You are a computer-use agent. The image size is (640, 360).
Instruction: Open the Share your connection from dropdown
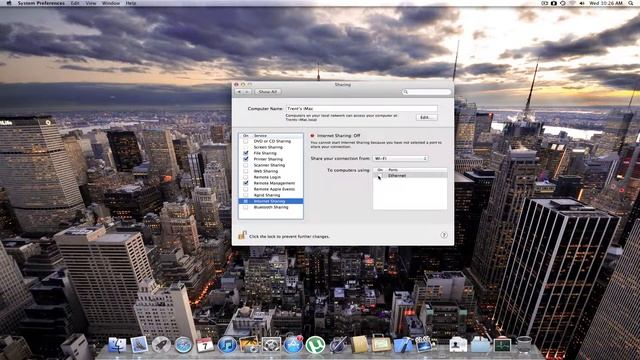(x=400, y=158)
